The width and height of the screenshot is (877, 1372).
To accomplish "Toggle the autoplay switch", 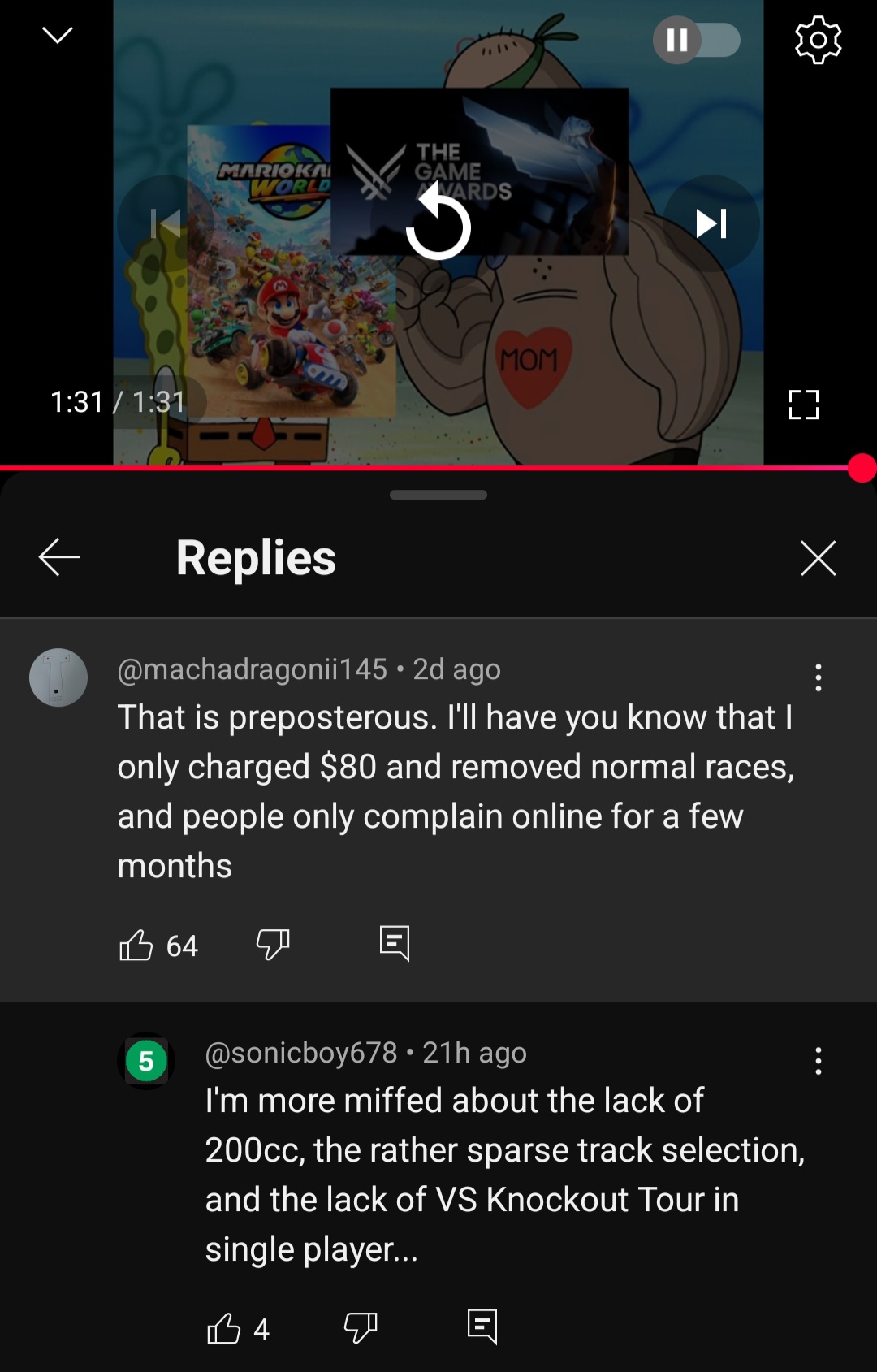I will [x=697, y=40].
